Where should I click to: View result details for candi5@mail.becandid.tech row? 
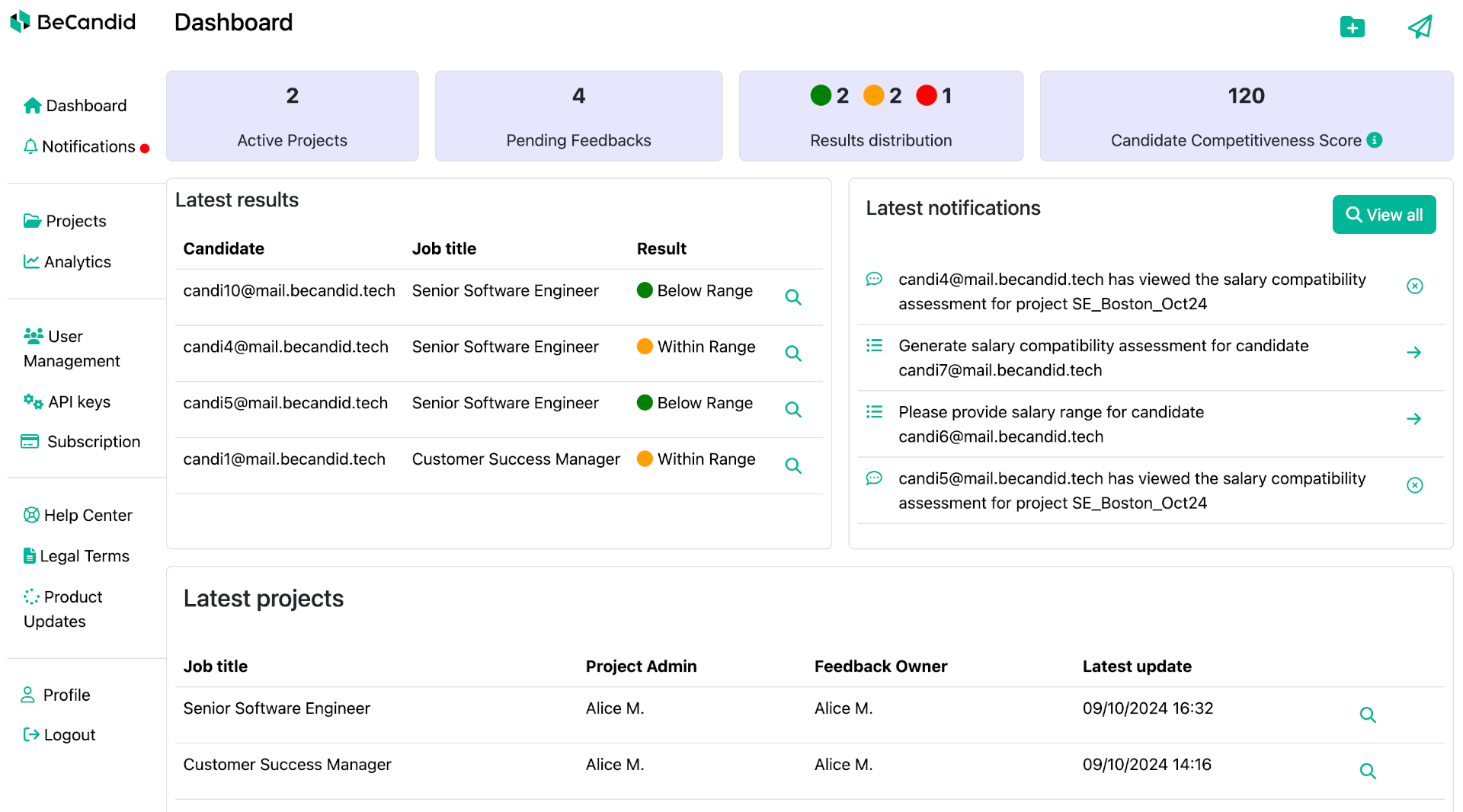coord(793,409)
